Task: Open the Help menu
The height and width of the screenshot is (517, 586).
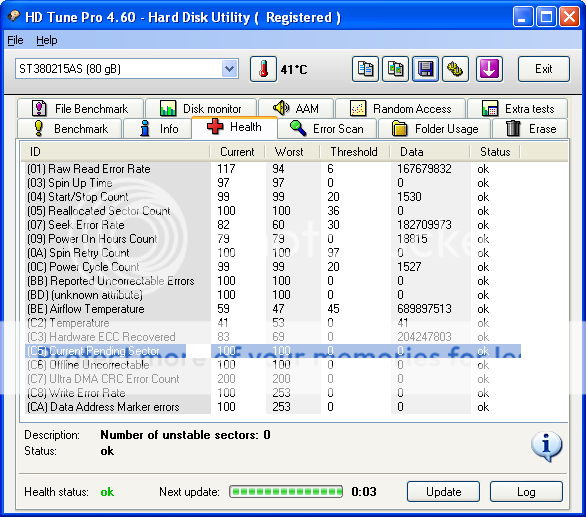Action: pyautogui.click(x=47, y=40)
